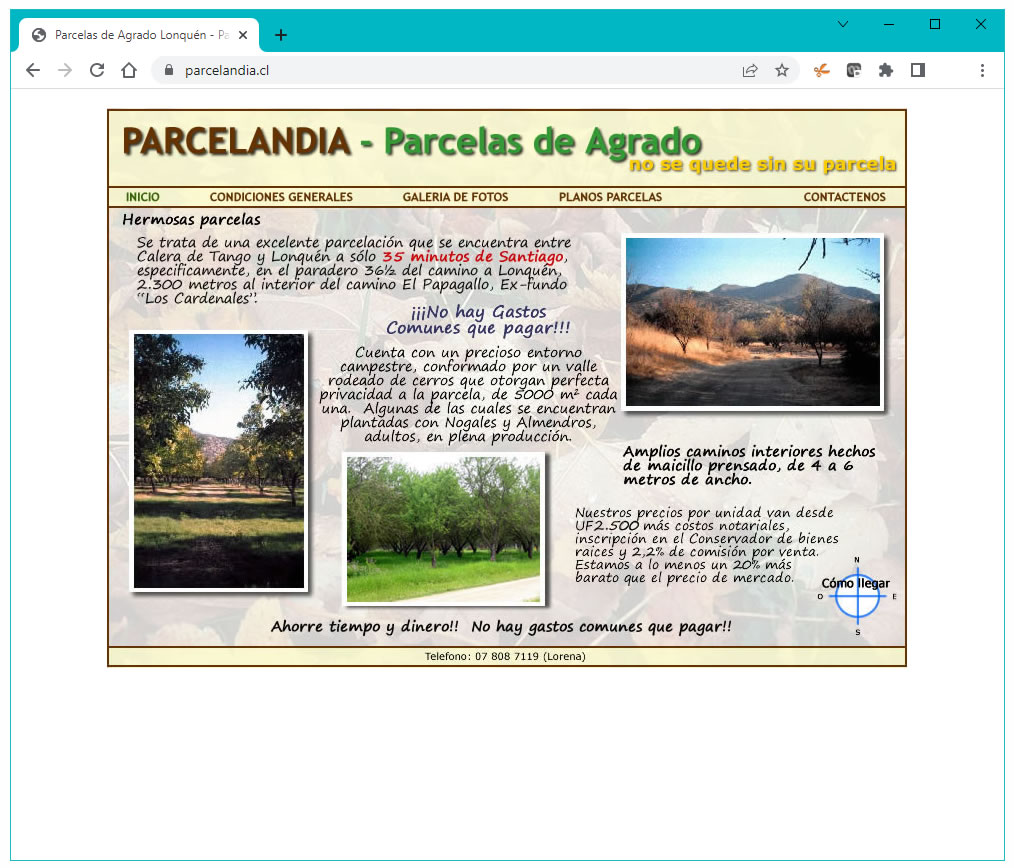The width and height of the screenshot is (1014, 868).
Task: Open a new browser tab
Action: pyautogui.click(x=281, y=35)
